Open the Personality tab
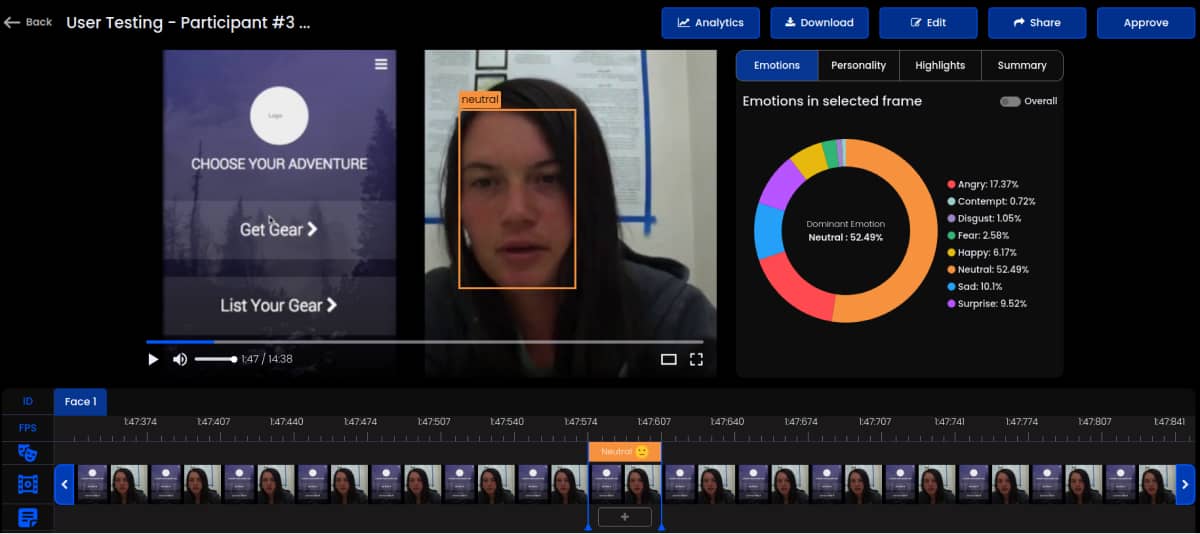 858,65
